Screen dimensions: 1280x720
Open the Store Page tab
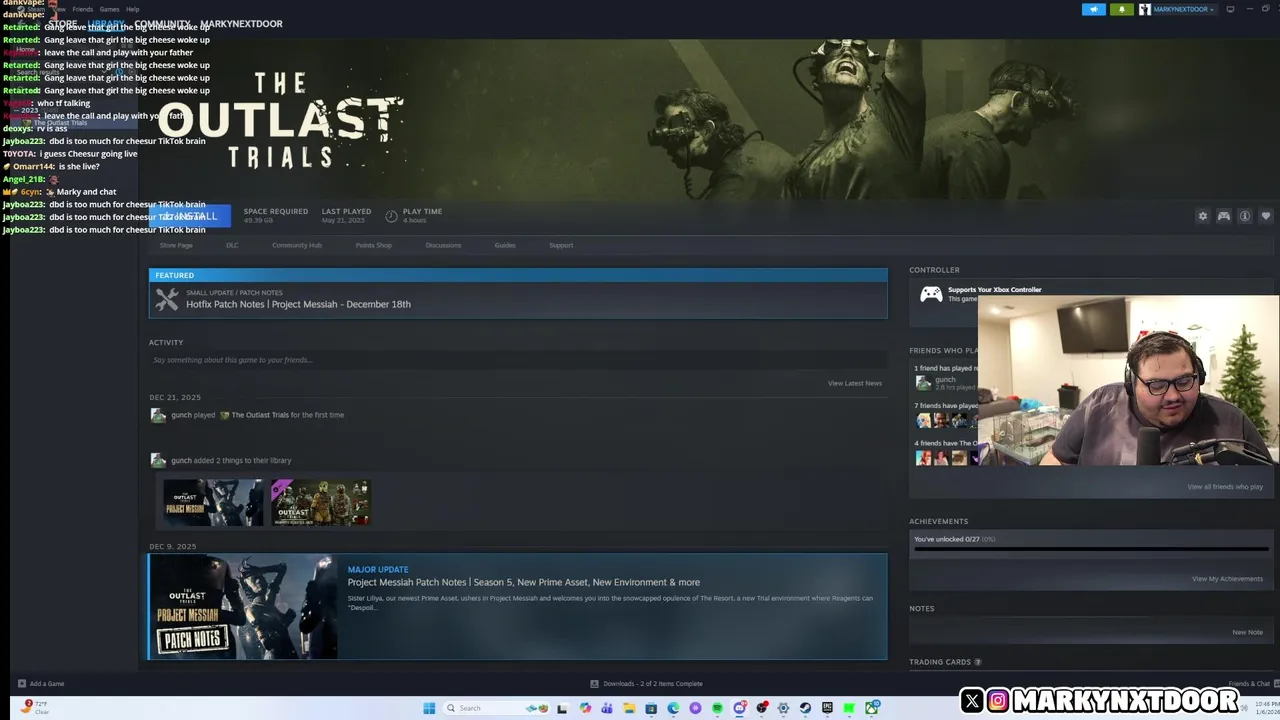[x=176, y=245]
